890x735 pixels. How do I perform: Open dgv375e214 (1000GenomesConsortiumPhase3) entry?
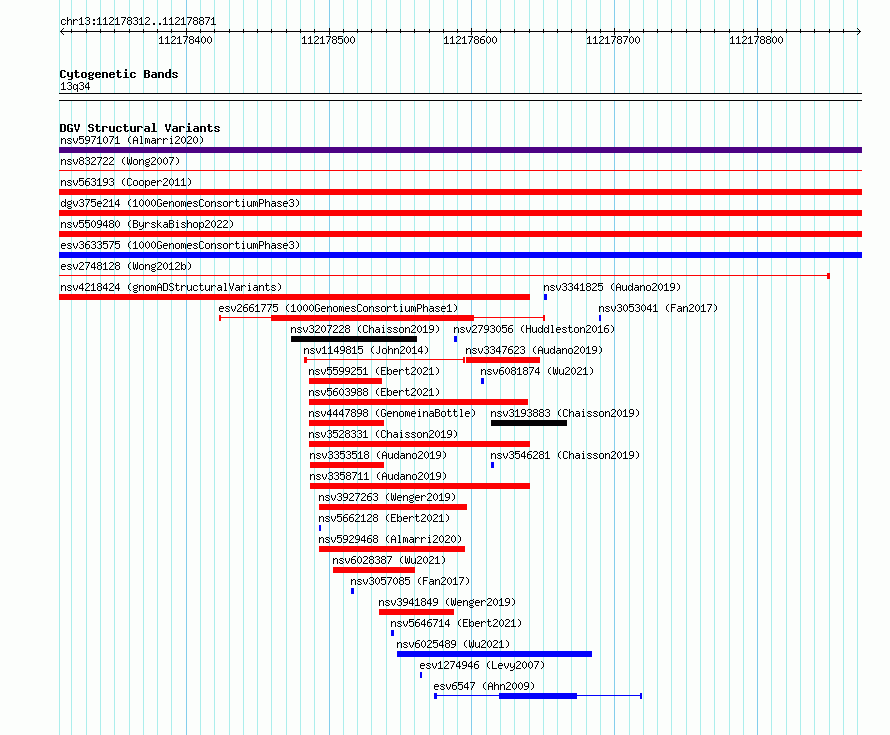pyautogui.click(x=180, y=203)
